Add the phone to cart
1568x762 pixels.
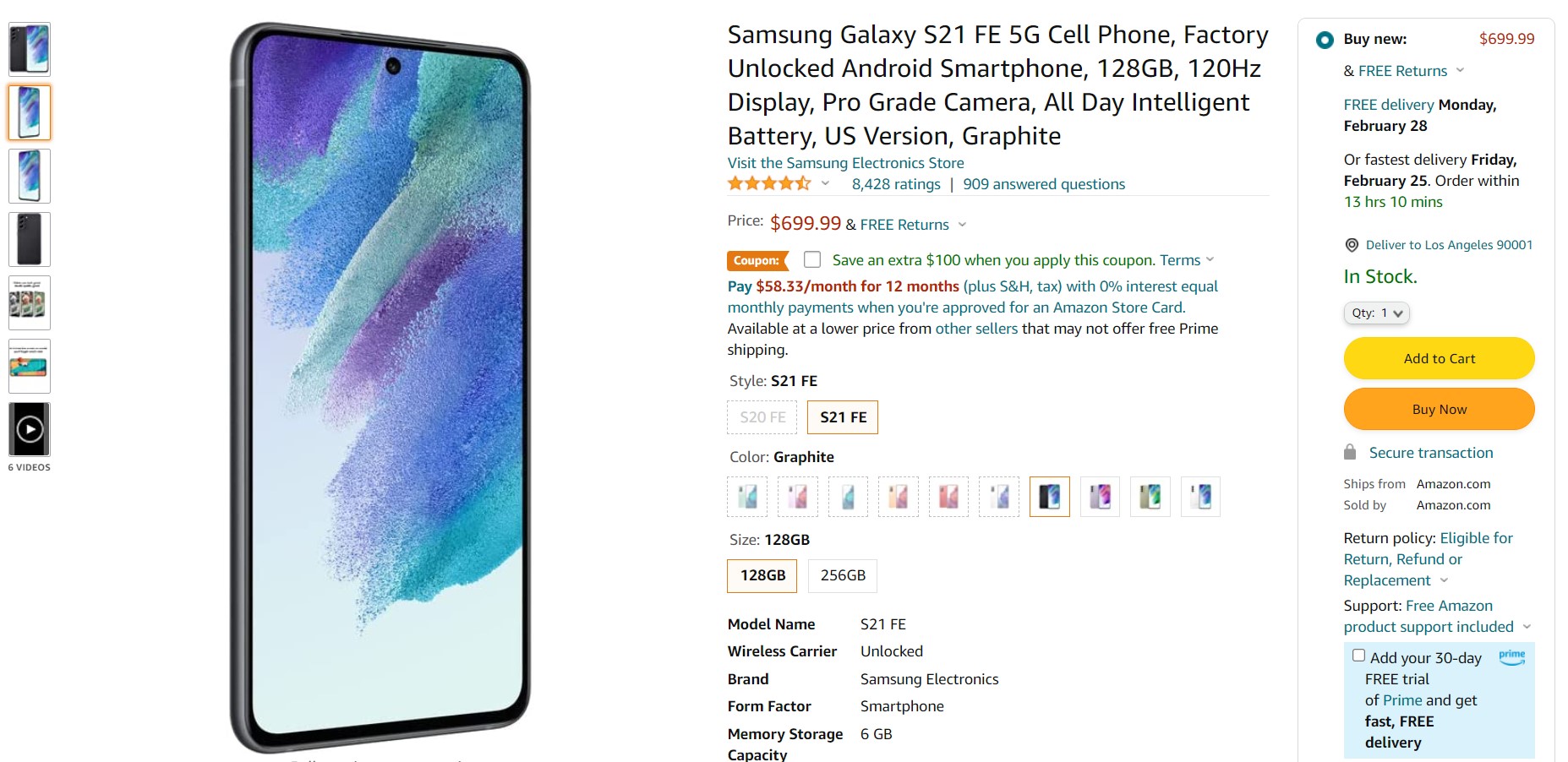pyautogui.click(x=1439, y=358)
